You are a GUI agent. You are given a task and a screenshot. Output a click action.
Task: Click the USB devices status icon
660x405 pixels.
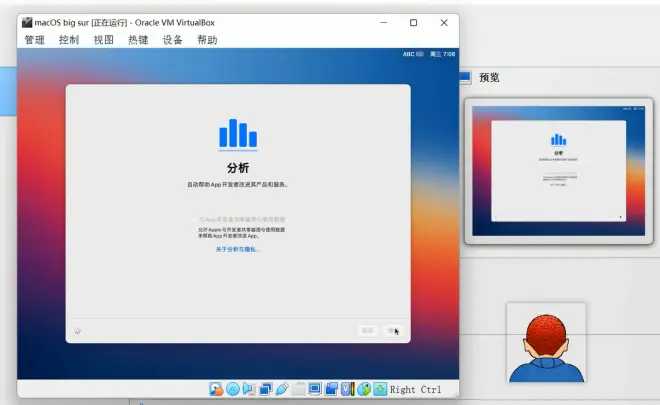[282, 389]
